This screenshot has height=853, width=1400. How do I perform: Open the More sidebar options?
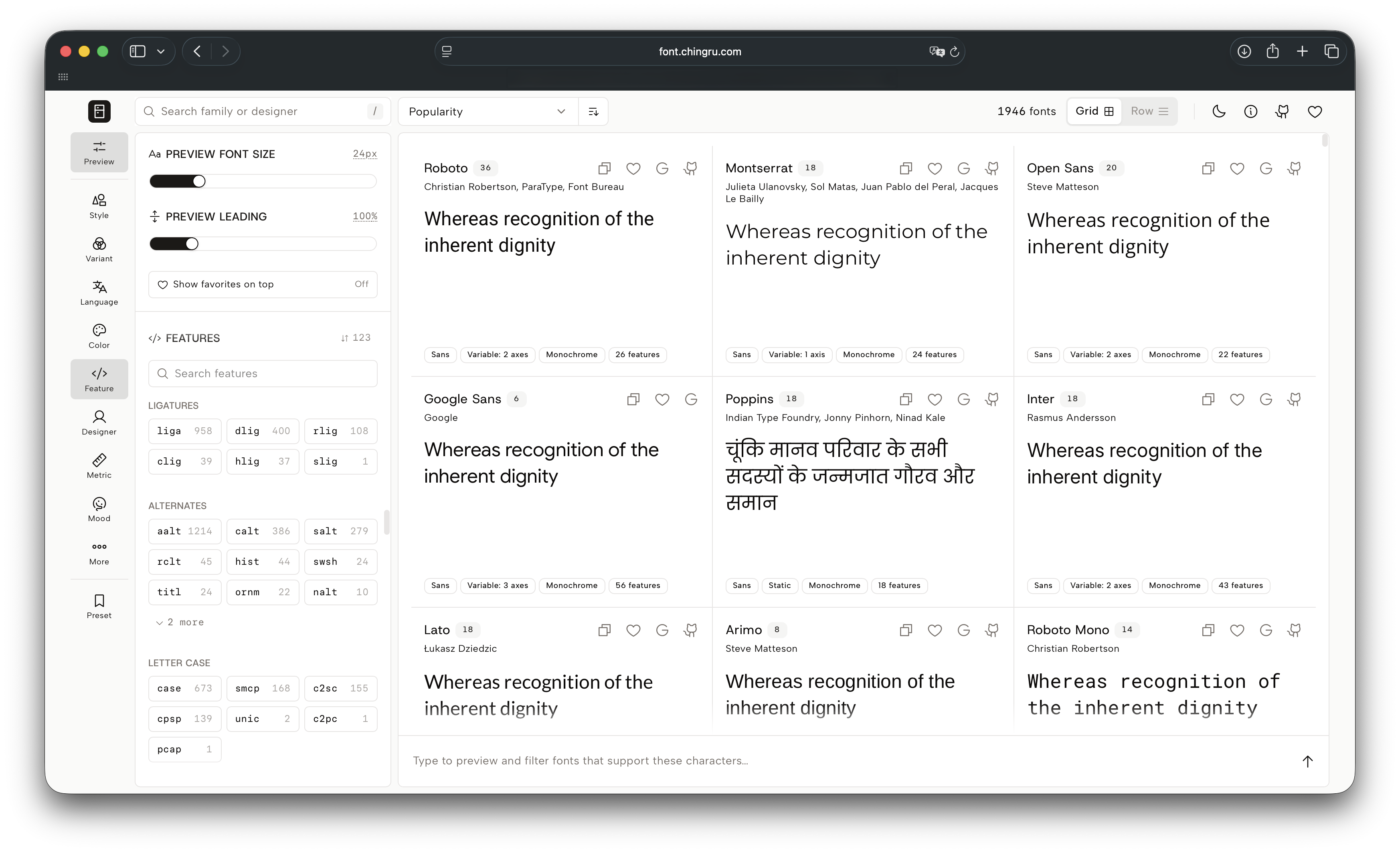[99, 552]
